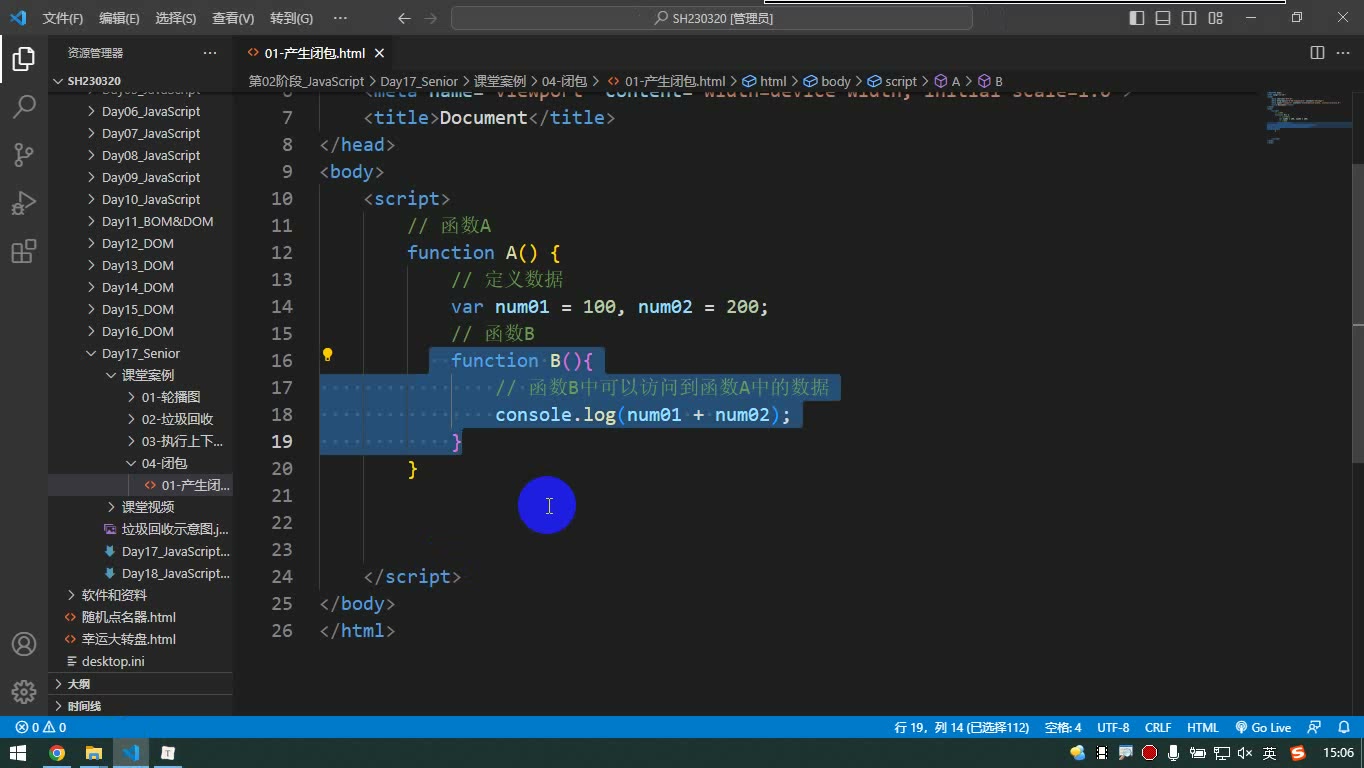This screenshot has width=1364, height=768.
Task: Open the Extensions view
Action: coord(24,251)
